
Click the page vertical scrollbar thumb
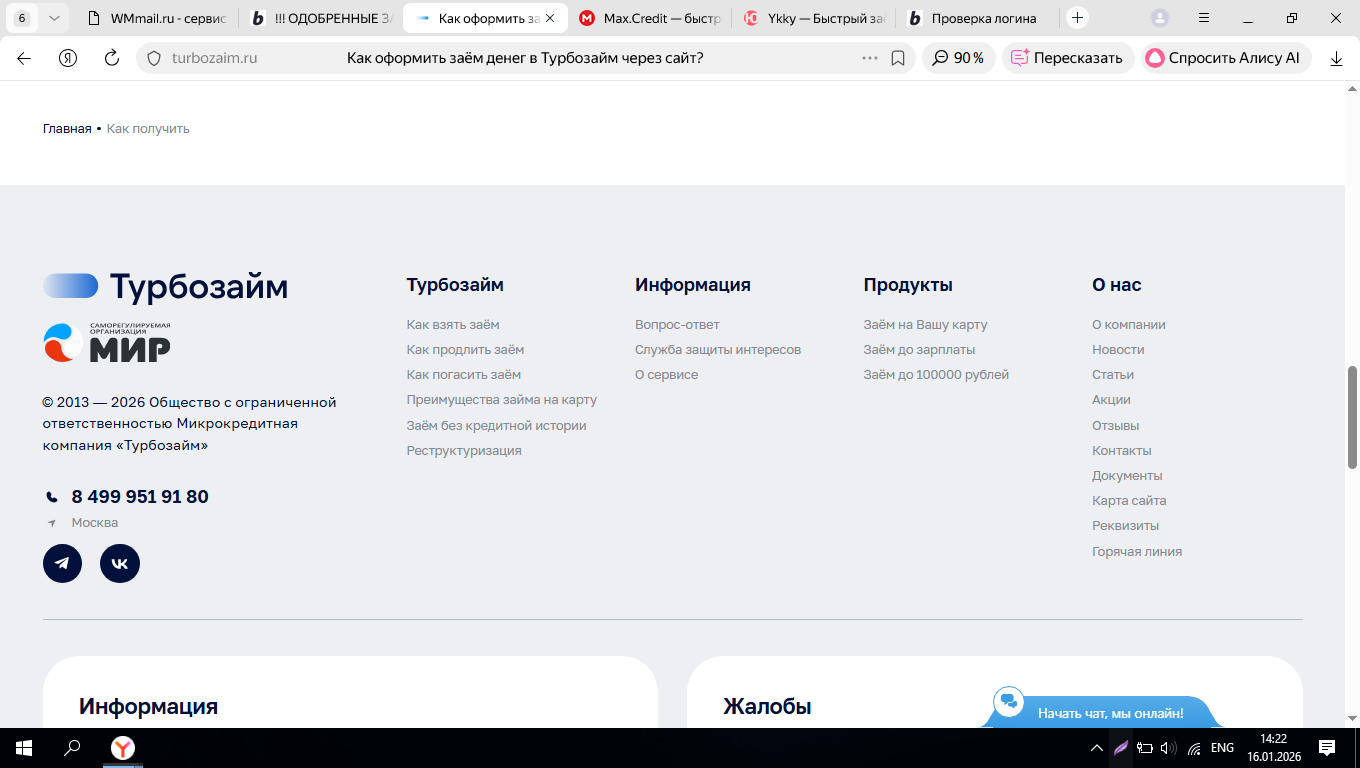(1352, 418)
